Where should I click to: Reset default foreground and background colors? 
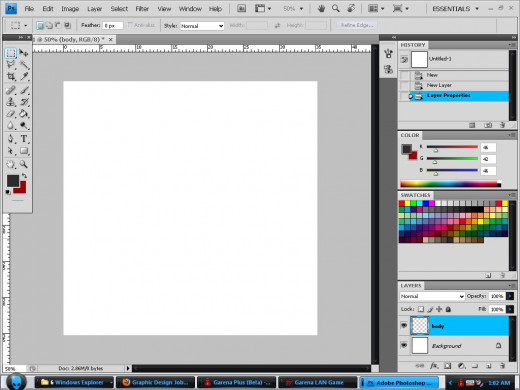pos(8,192)
